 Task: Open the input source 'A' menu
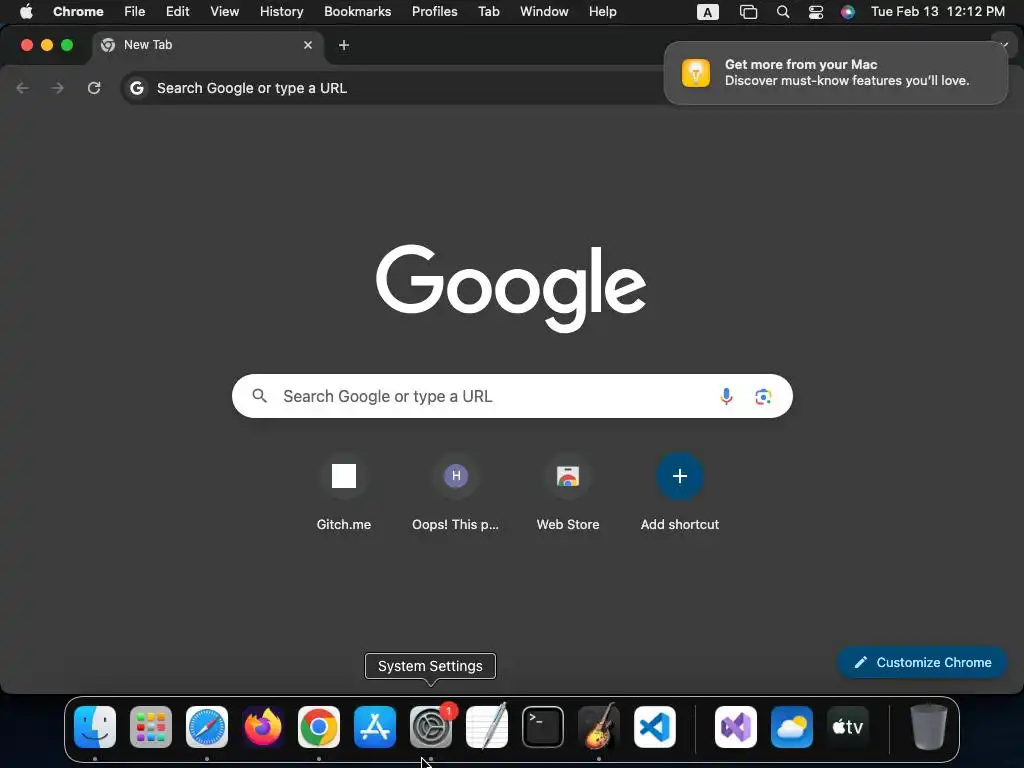(708, 12)
